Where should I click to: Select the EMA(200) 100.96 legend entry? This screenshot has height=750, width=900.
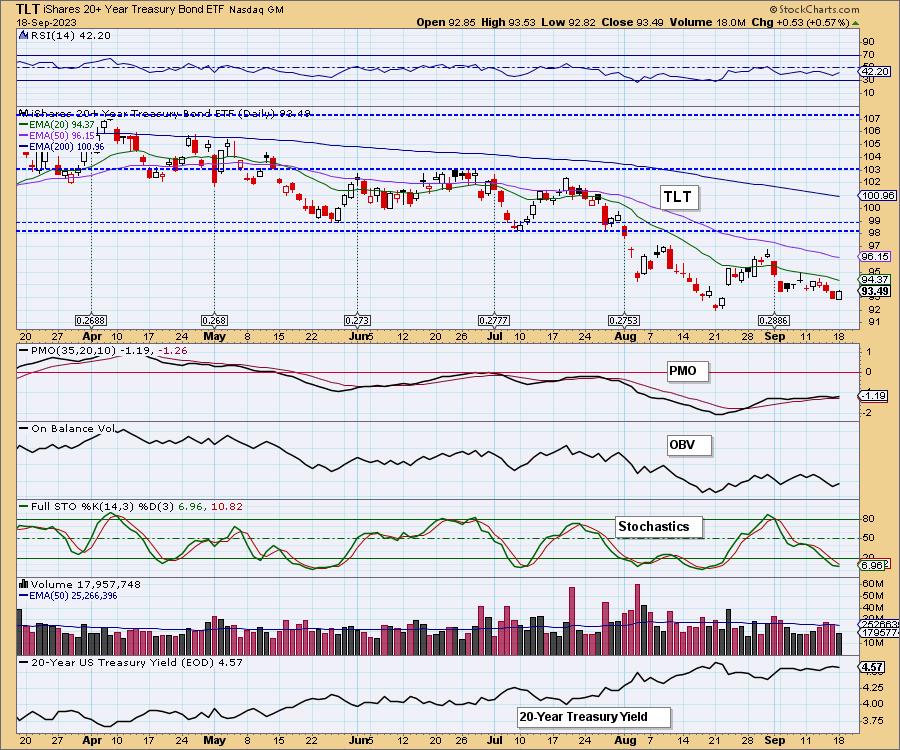pyautogui.click(x=63, y=146)
